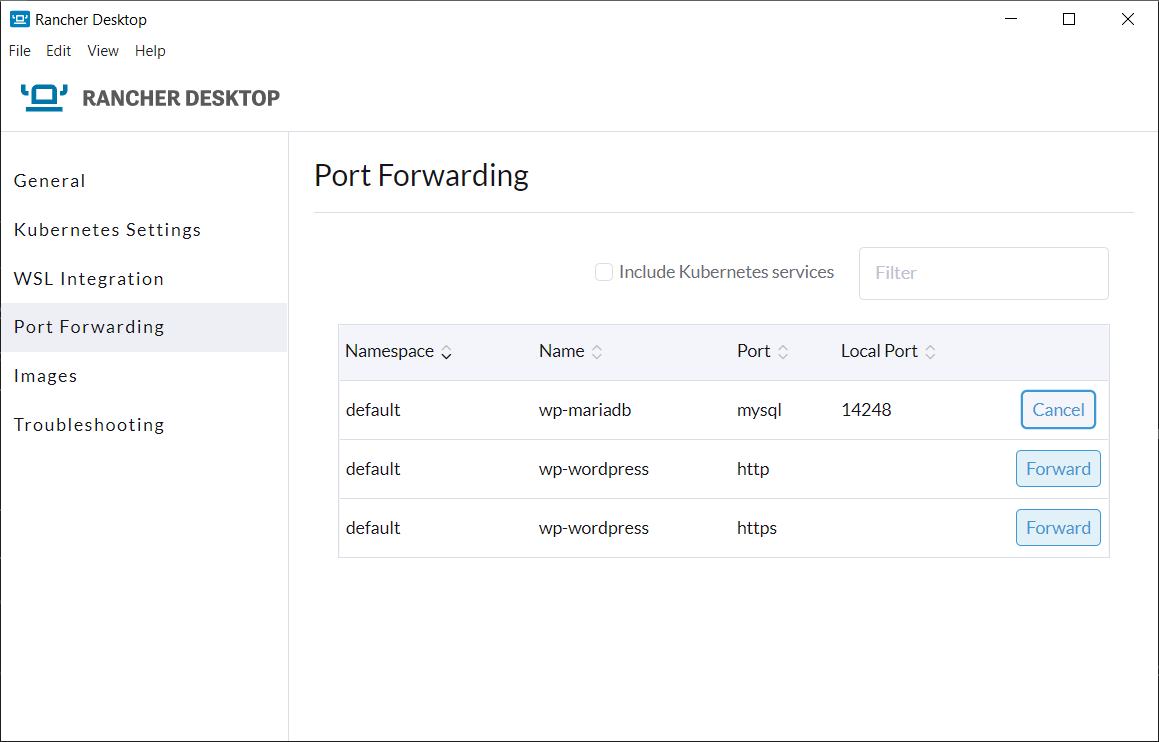Open the File menu
This screenshot has width=1159, height=742.
20,51
